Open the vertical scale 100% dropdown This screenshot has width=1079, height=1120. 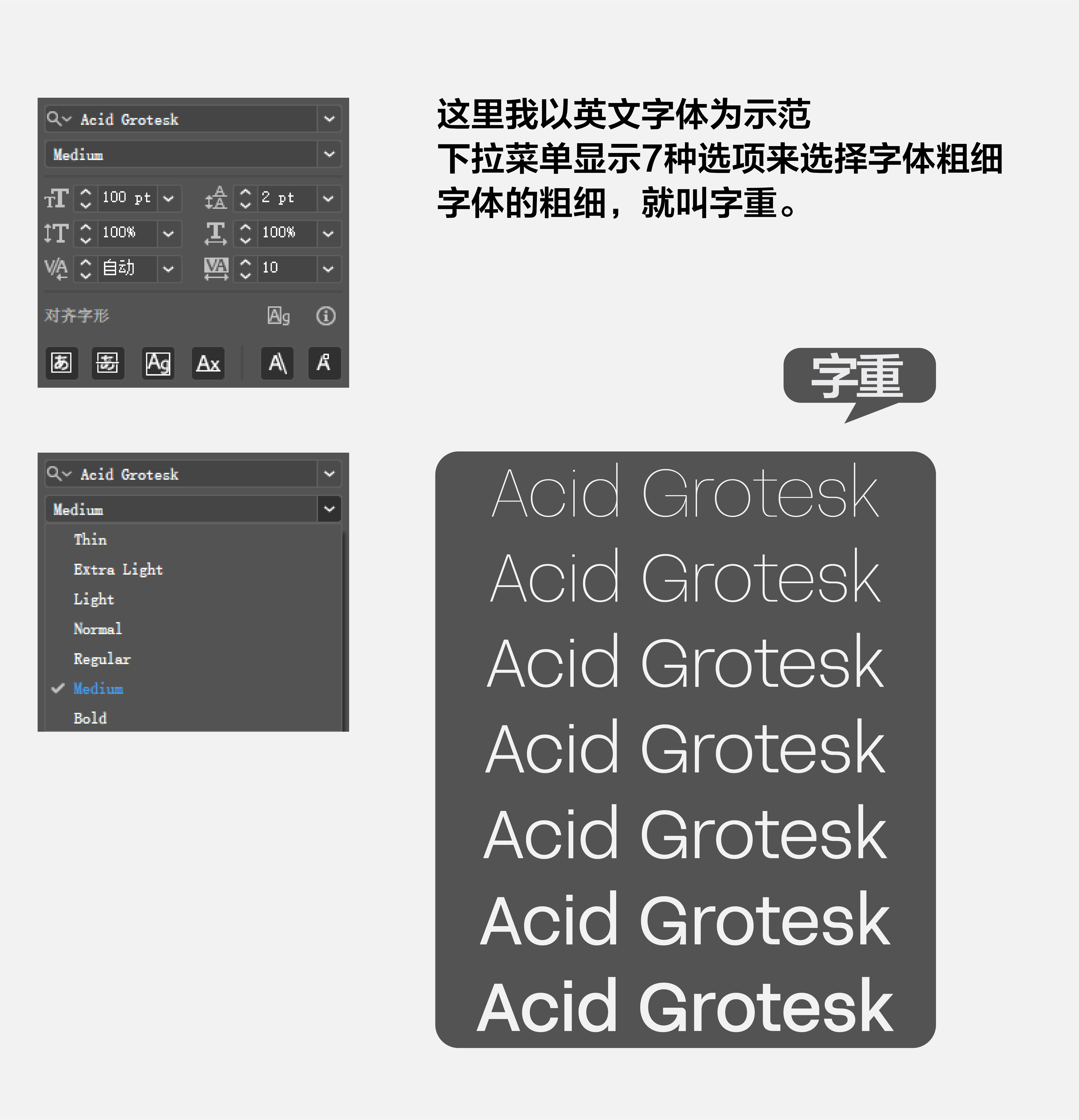(x=169, y=234)
